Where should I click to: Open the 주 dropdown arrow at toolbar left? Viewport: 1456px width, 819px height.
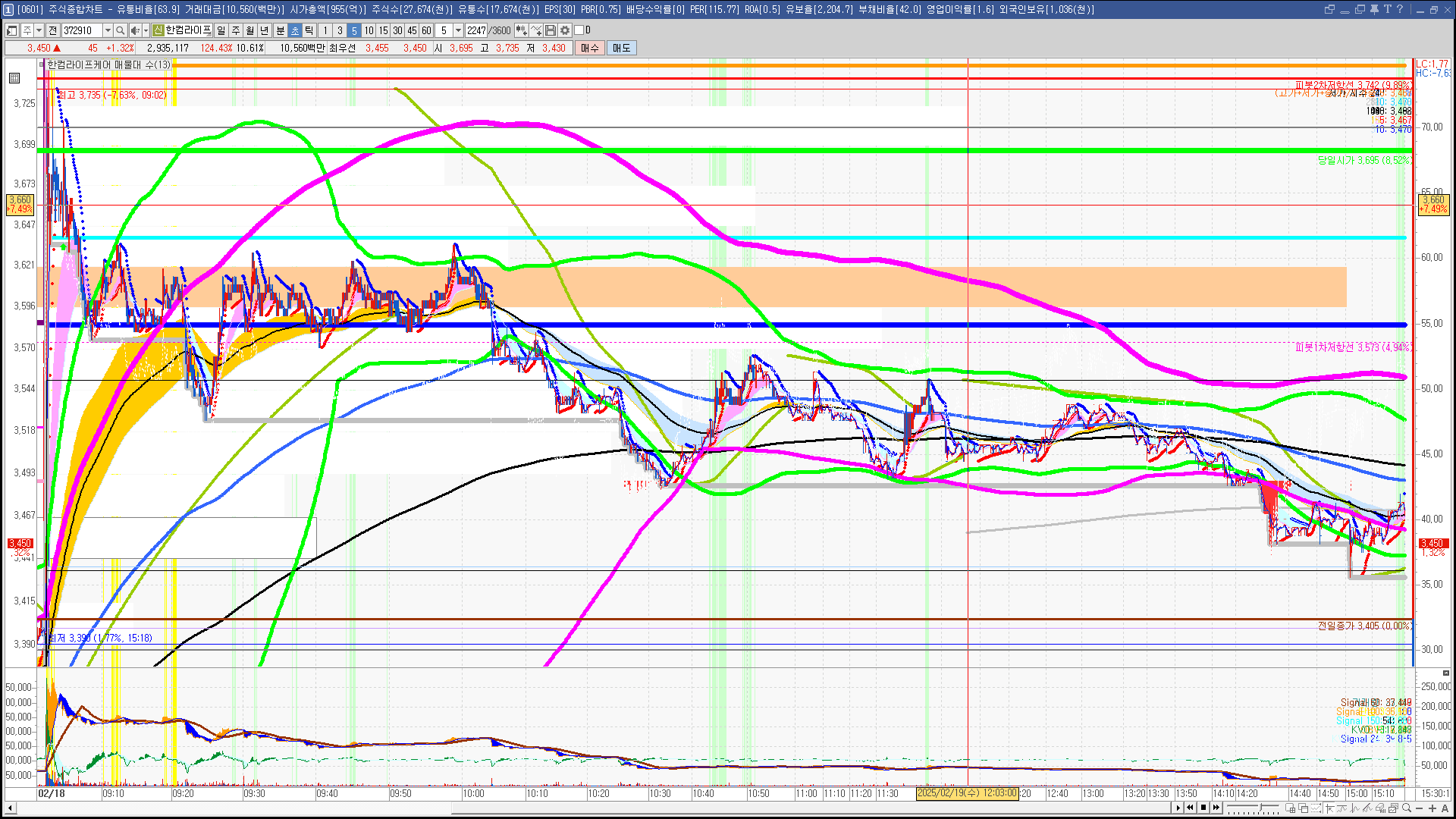pos(39,30)
